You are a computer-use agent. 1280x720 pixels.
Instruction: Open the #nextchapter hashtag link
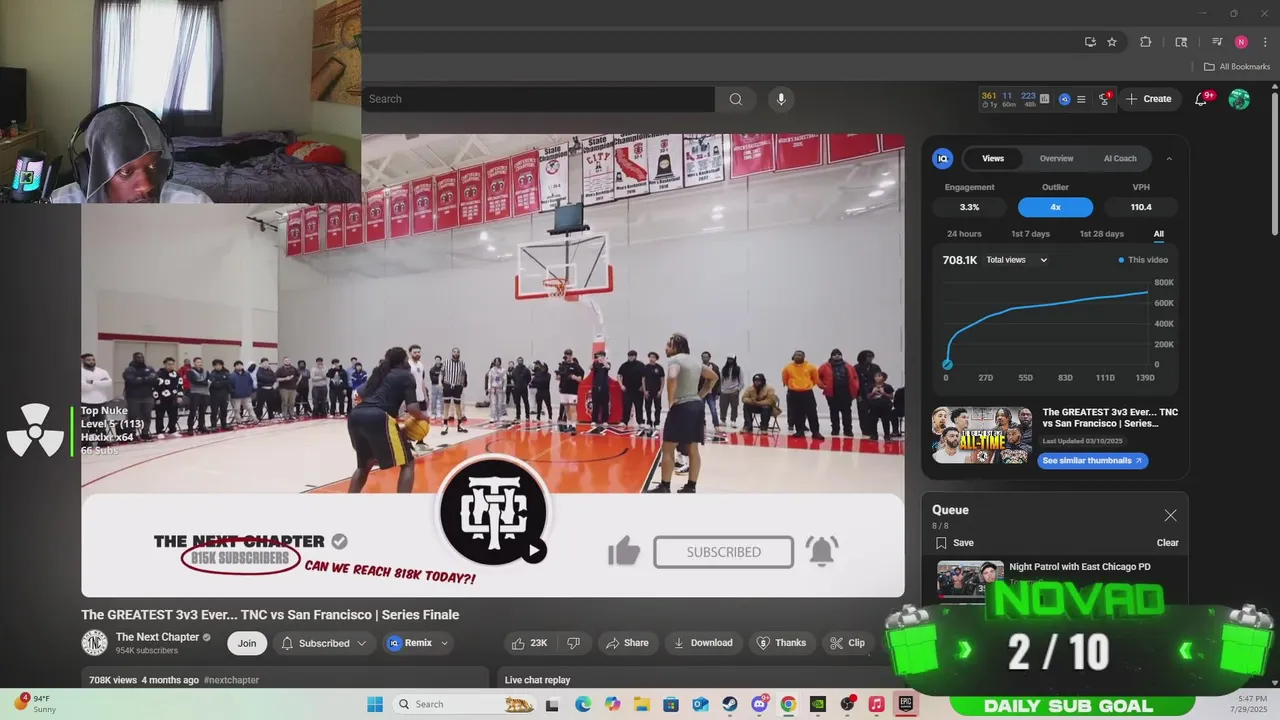click(x=231, y=680)
